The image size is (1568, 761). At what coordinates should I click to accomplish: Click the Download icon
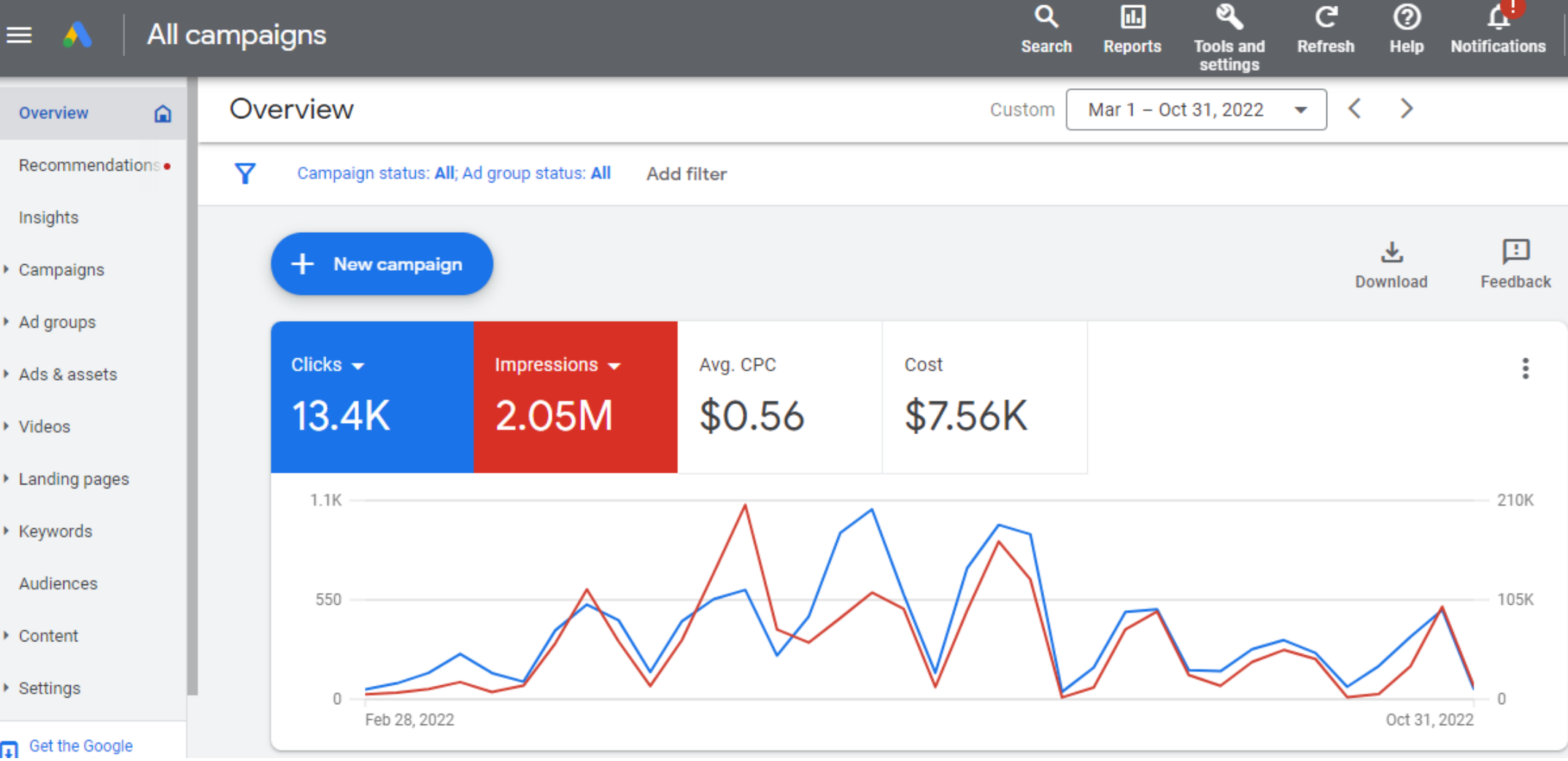1391,252
